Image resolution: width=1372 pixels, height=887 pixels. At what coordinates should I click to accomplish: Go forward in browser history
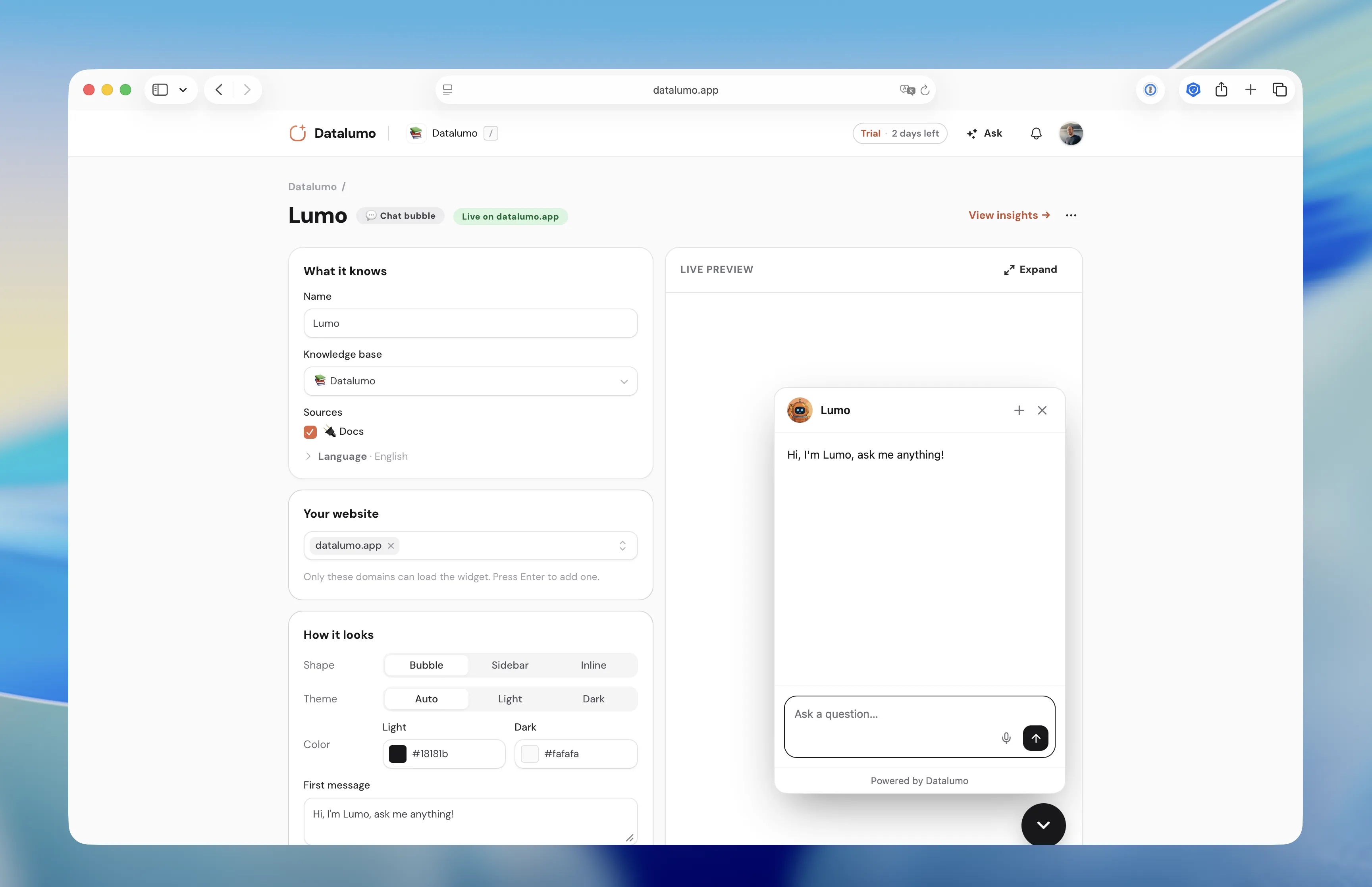[x=247, y=90]
